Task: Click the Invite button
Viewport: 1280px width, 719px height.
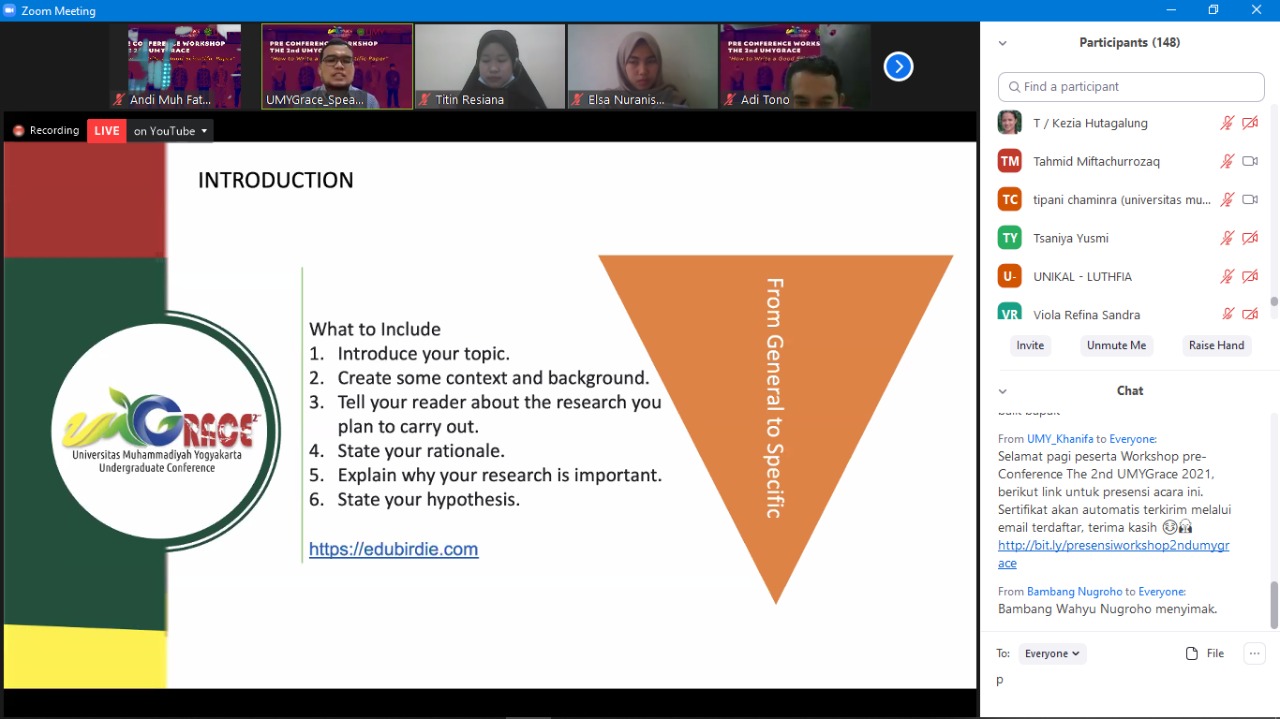Action: pyautogui.click(x=1030, y=346)
